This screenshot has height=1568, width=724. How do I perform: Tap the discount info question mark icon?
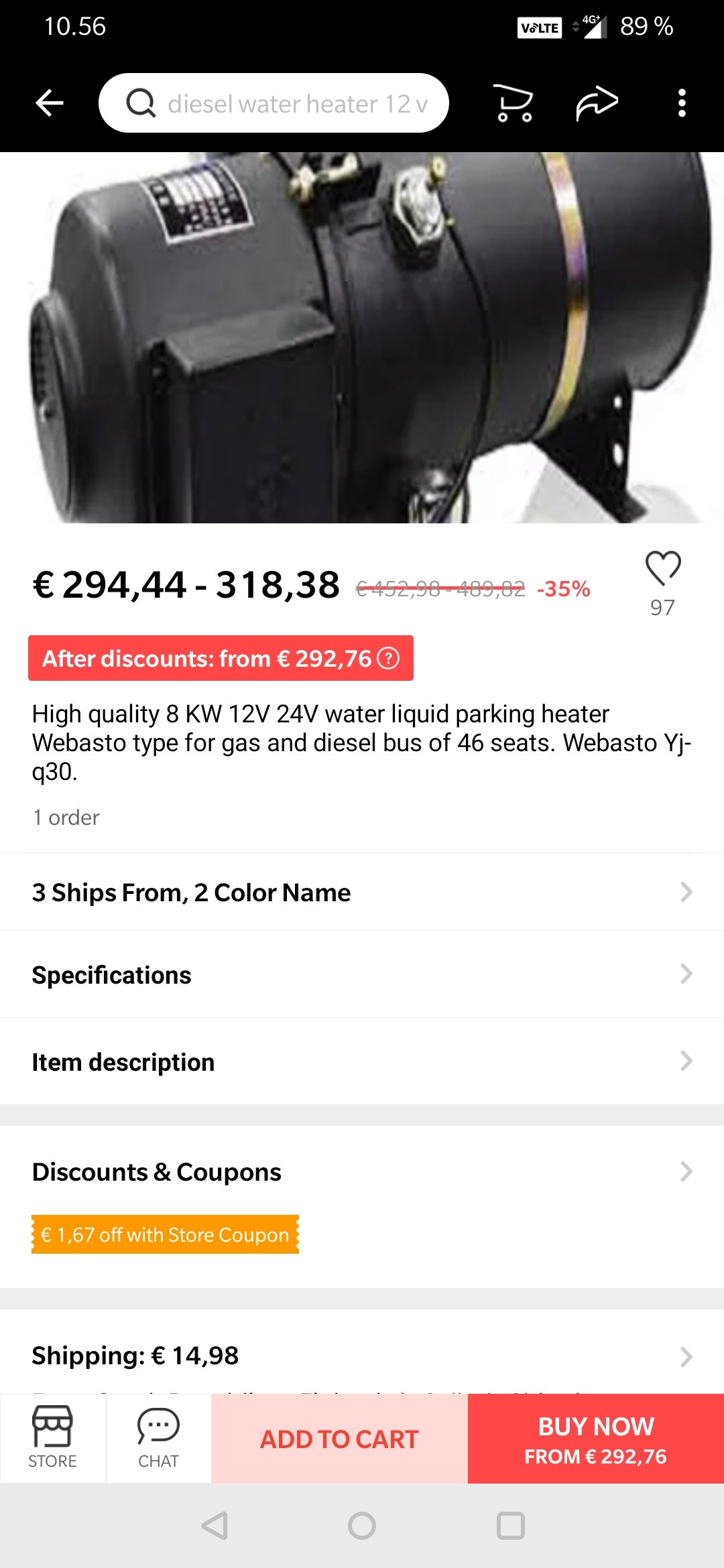(x=388, y=658)
